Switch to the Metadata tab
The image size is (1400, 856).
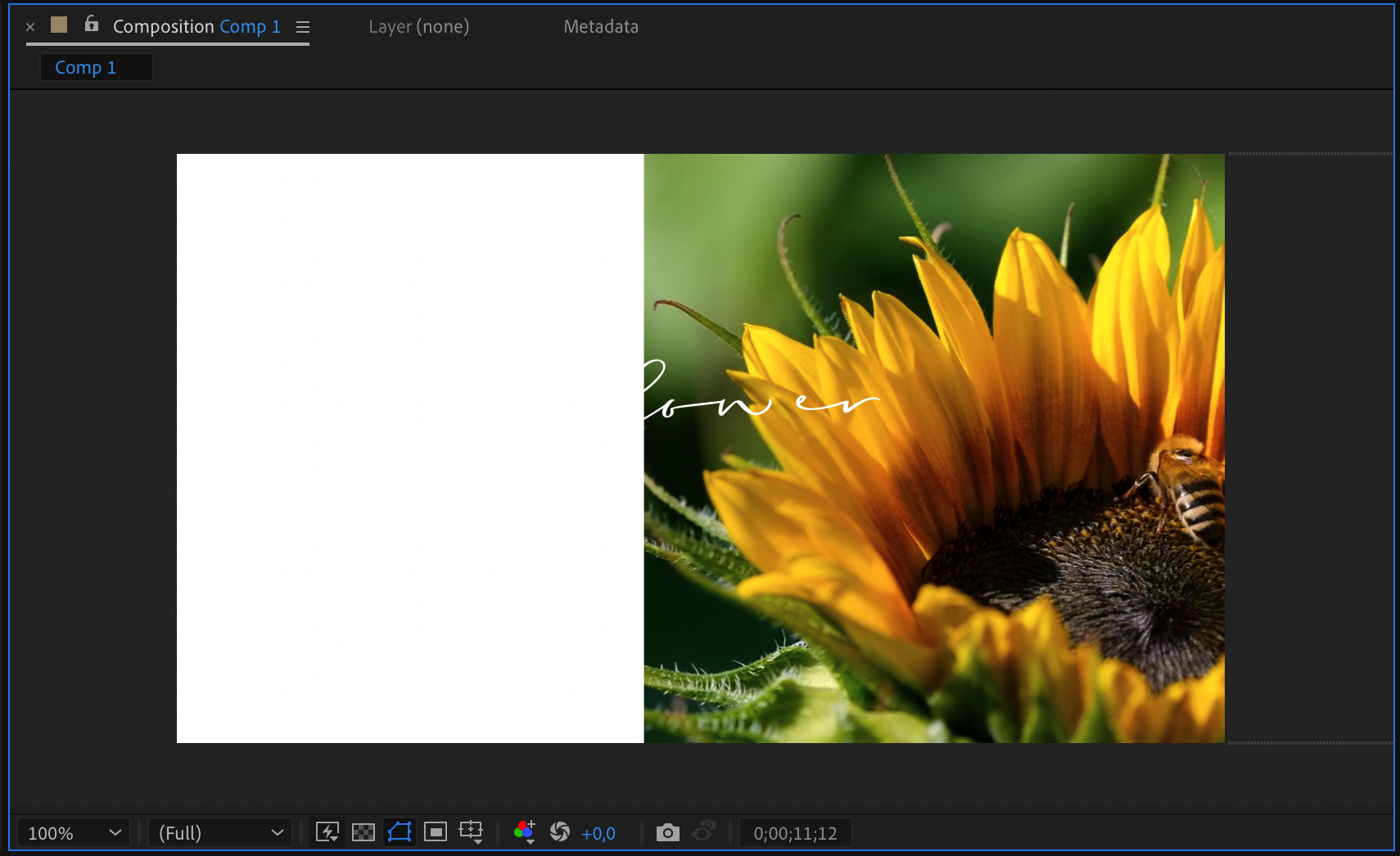pos(601,27)
